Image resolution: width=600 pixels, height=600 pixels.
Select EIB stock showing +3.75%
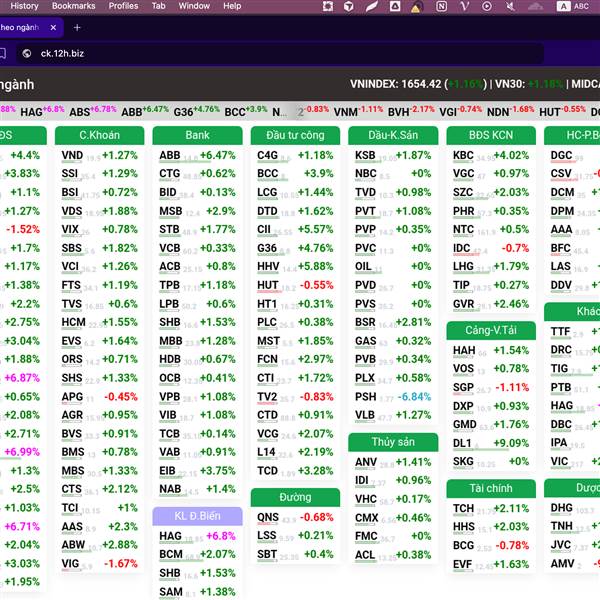[197, 471]
